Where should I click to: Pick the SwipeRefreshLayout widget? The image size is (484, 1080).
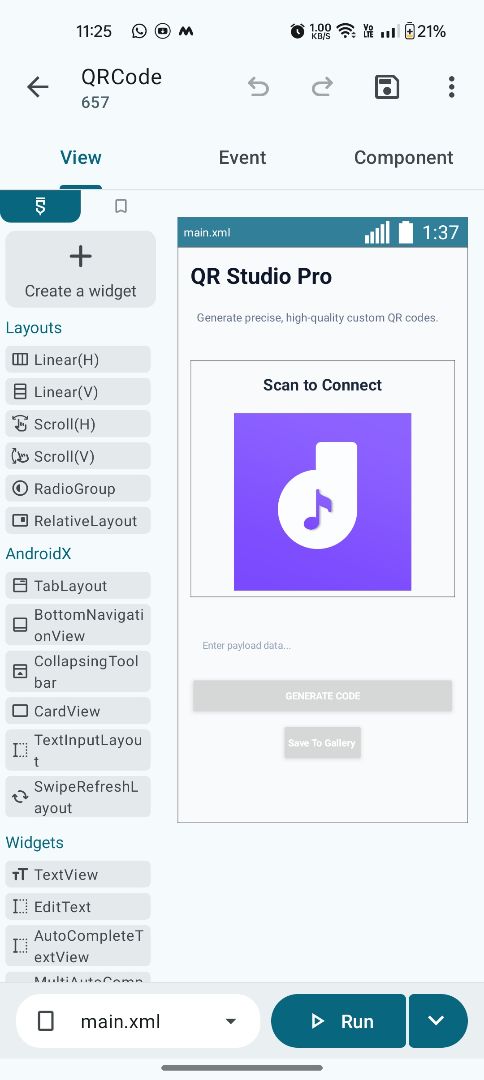click(x=78, y=797)
